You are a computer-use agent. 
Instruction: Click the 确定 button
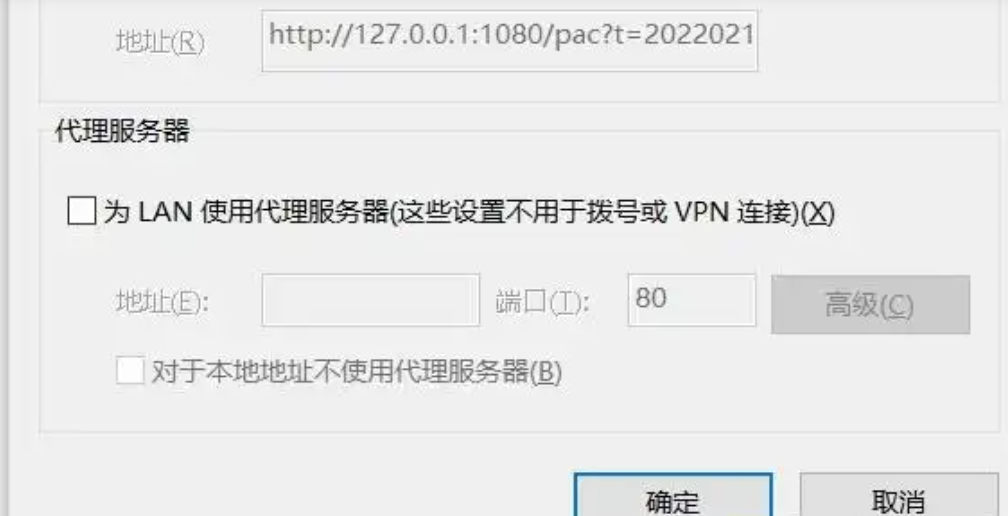(x=672, y=495)
